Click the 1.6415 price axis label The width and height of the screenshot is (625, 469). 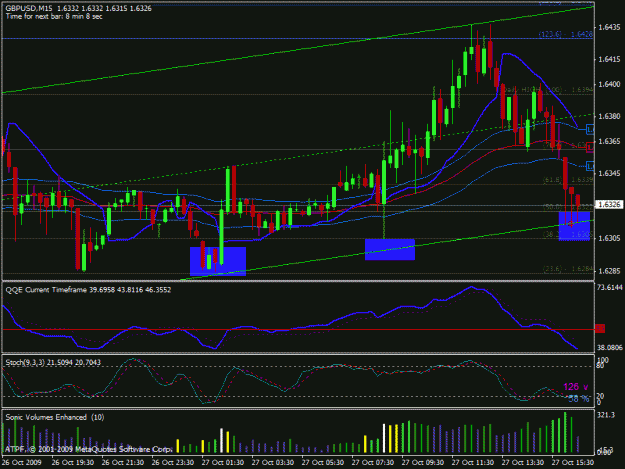click(x=609, y=59)
